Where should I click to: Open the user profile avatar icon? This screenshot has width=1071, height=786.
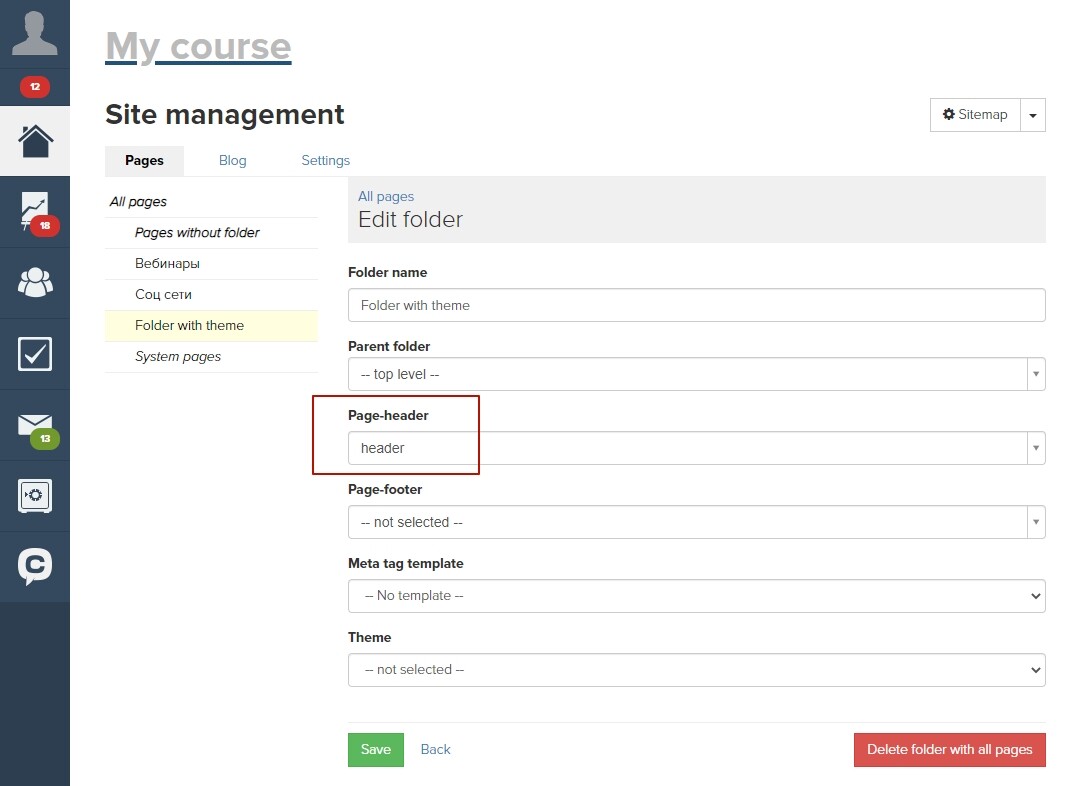(x=35, y=33)
